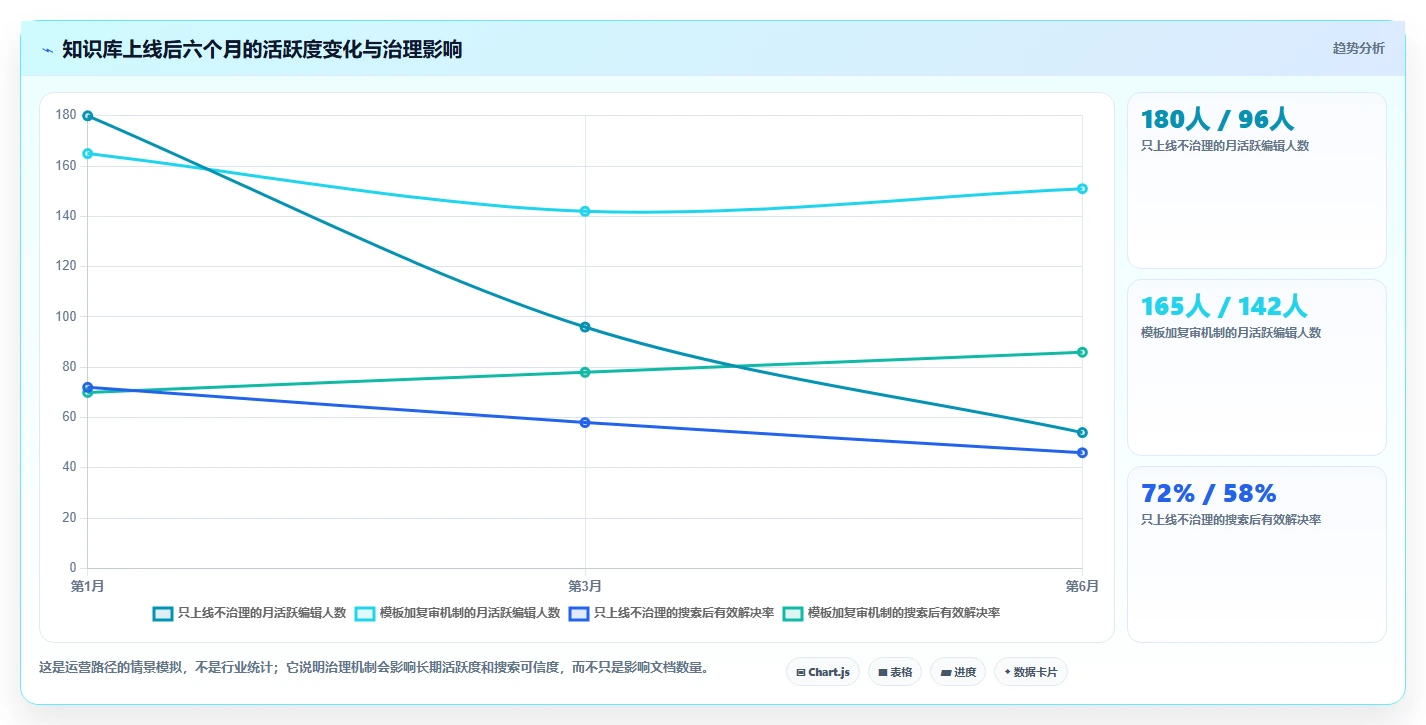Click the 180 y-axis label

(x=66, y=115)
